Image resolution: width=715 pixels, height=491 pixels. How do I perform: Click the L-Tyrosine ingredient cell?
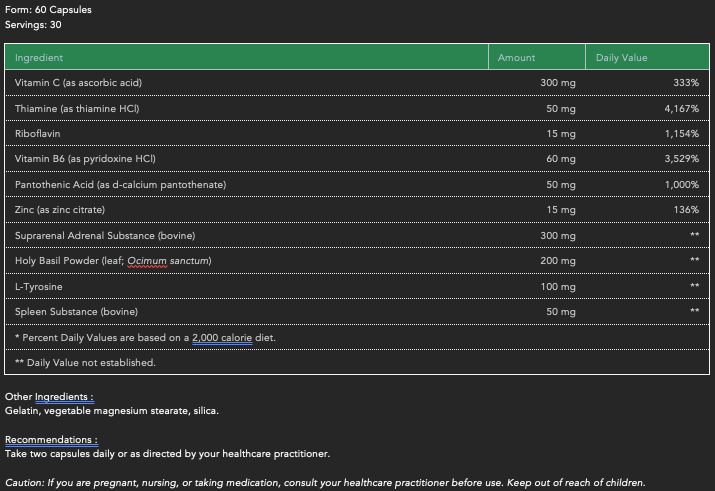coord(39,286)
